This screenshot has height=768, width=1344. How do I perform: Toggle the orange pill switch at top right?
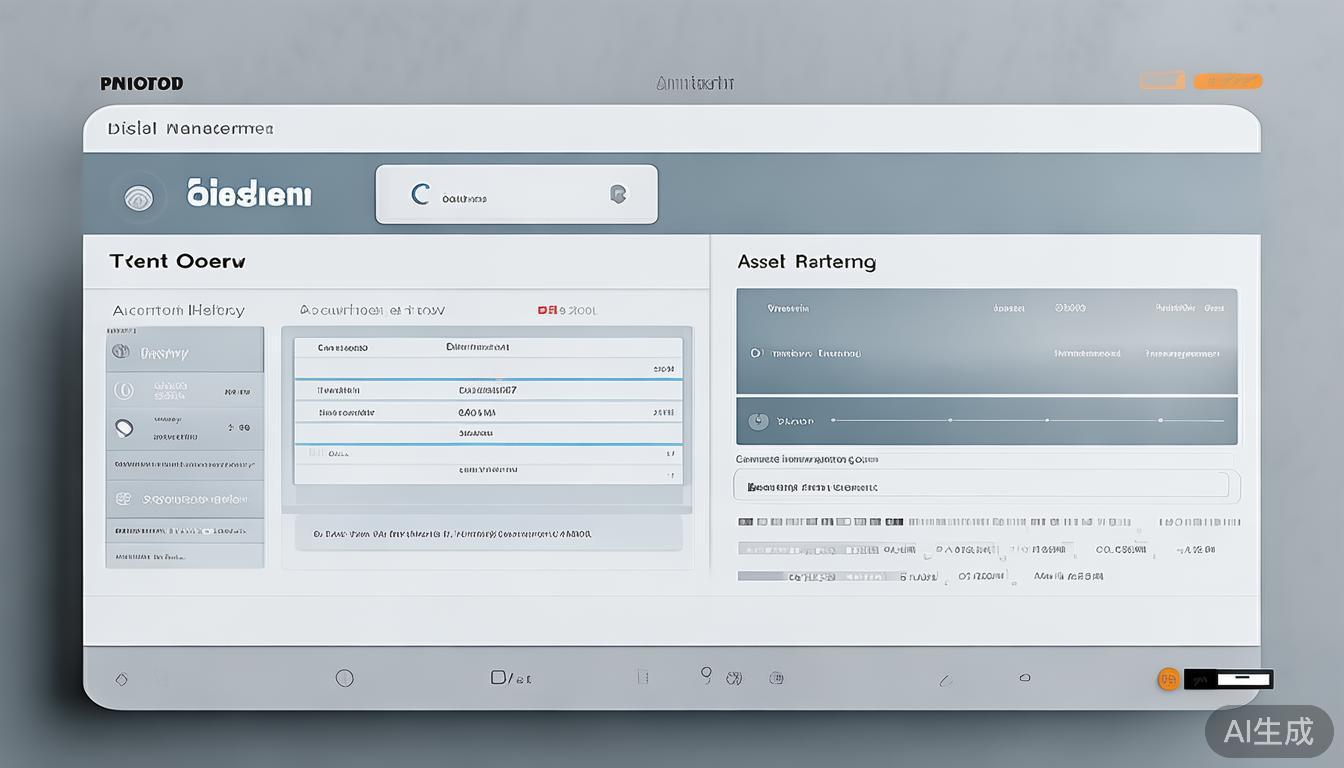click(1227, 81)
